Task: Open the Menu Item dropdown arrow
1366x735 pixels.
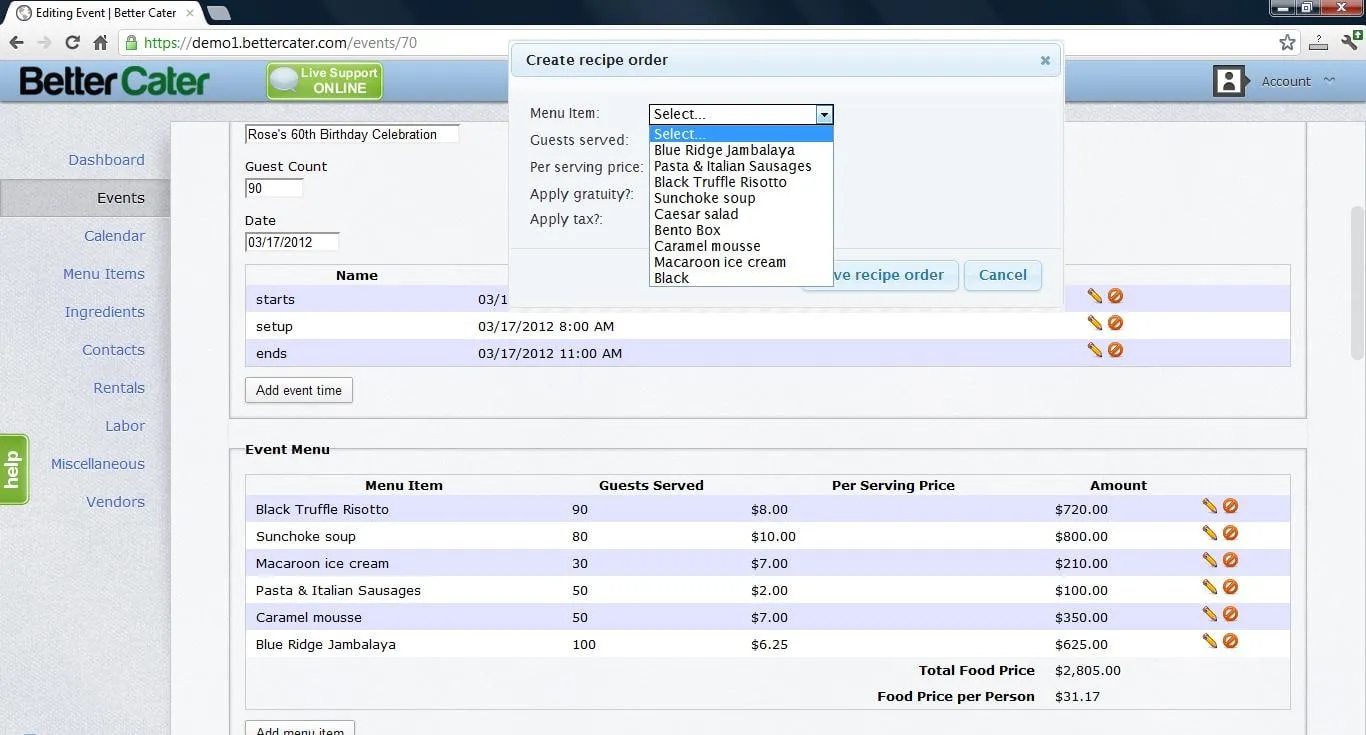Action: (824, 114)
